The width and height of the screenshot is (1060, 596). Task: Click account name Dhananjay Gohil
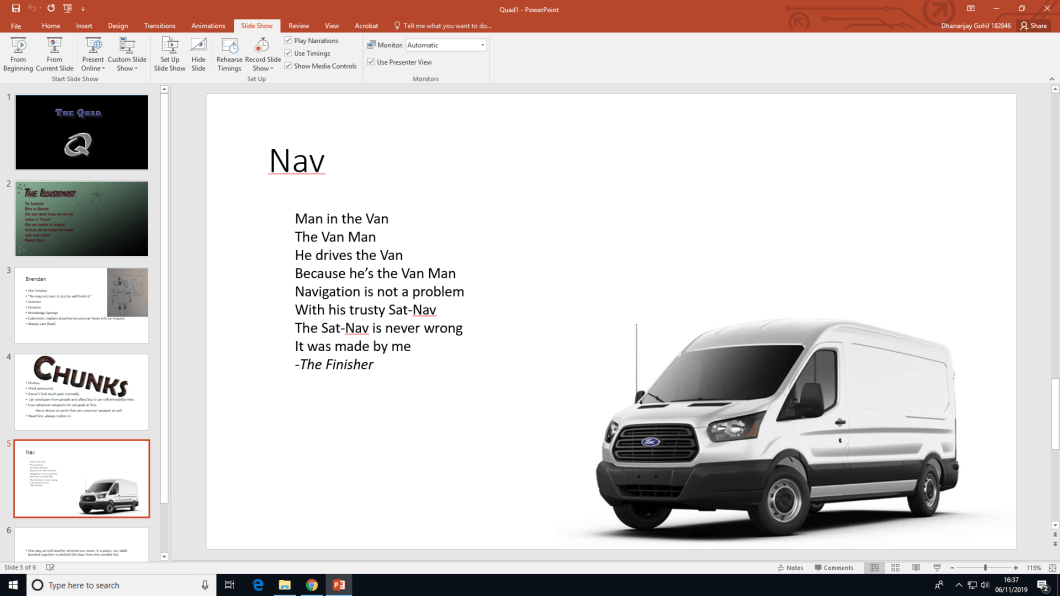pyautogui.click(x=975, y=26)
